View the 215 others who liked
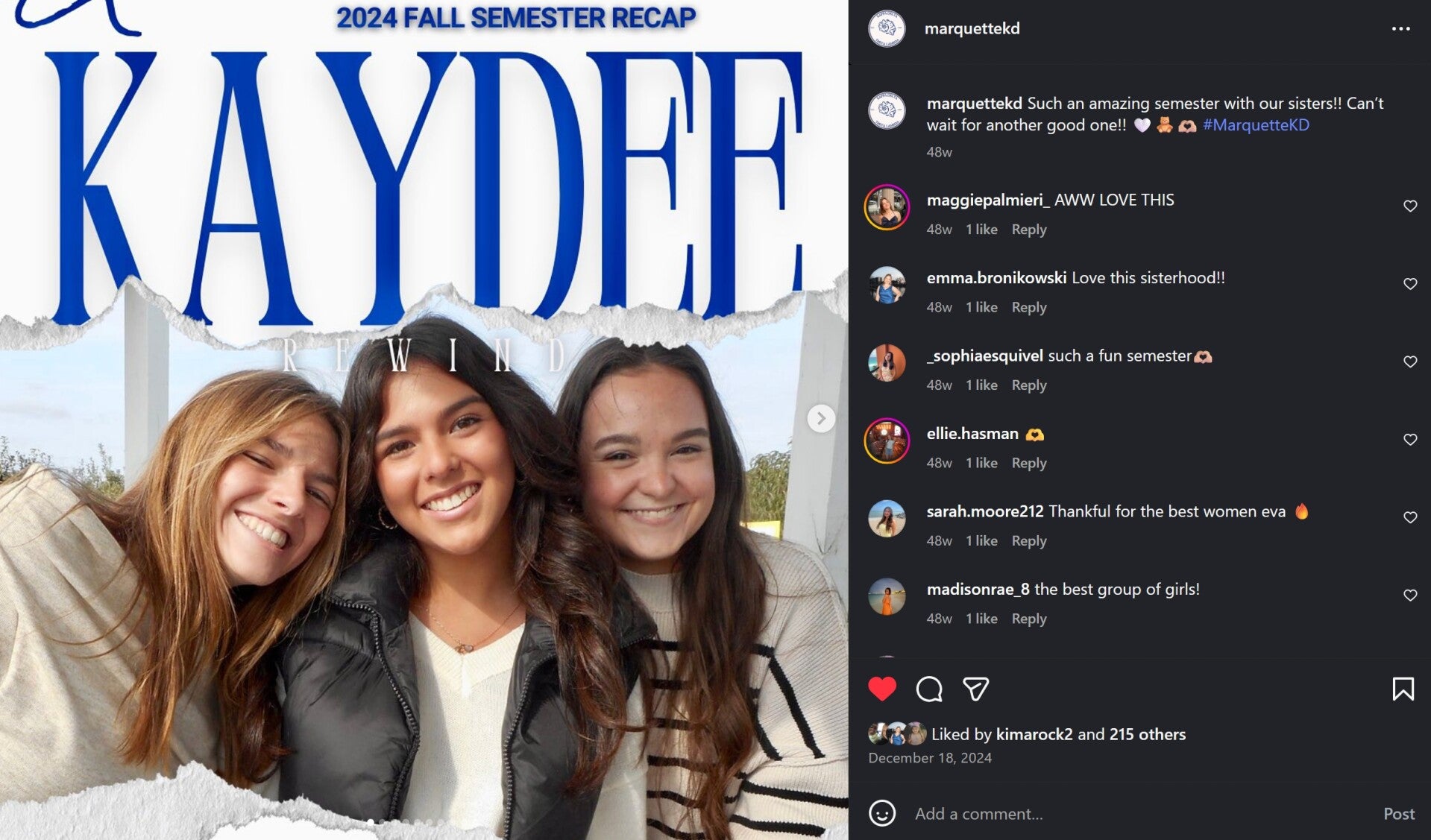 pos(1147,734)
